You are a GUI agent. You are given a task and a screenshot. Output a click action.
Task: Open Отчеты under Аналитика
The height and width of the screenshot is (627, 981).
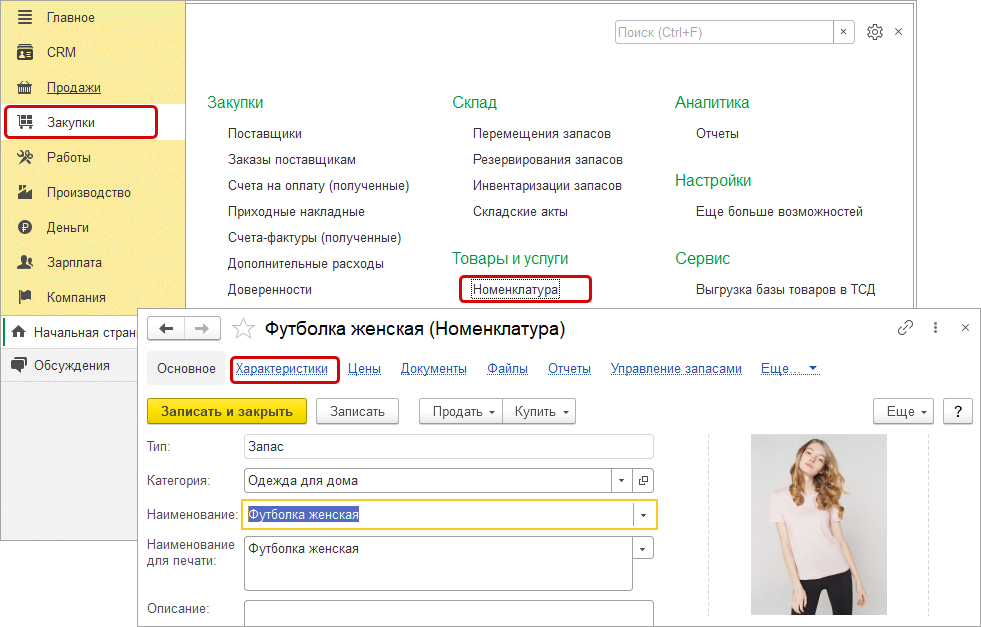pyautogui.click(x=717, y=133)
